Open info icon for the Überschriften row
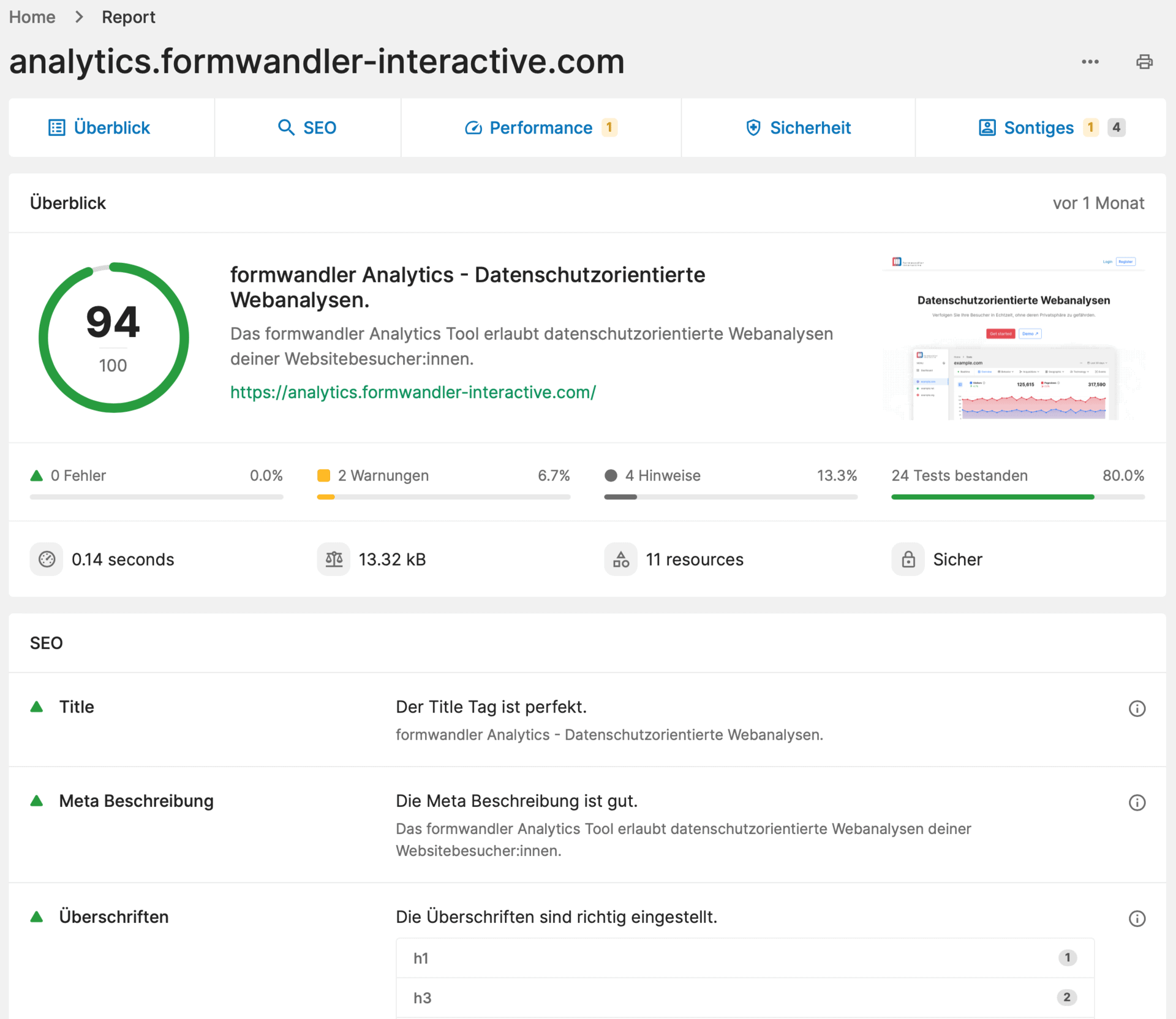 1137,919
